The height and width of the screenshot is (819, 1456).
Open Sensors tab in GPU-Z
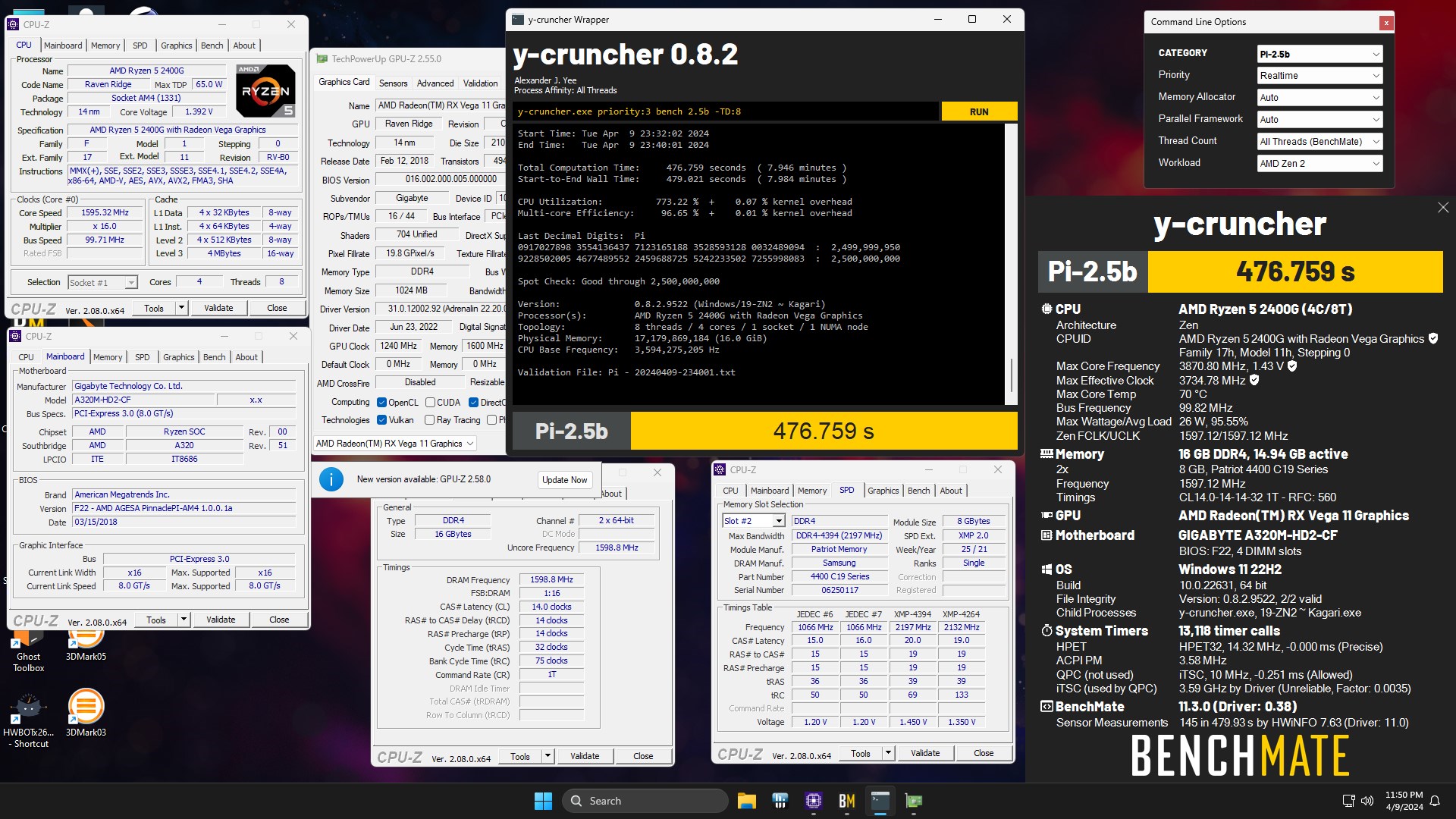393,83
